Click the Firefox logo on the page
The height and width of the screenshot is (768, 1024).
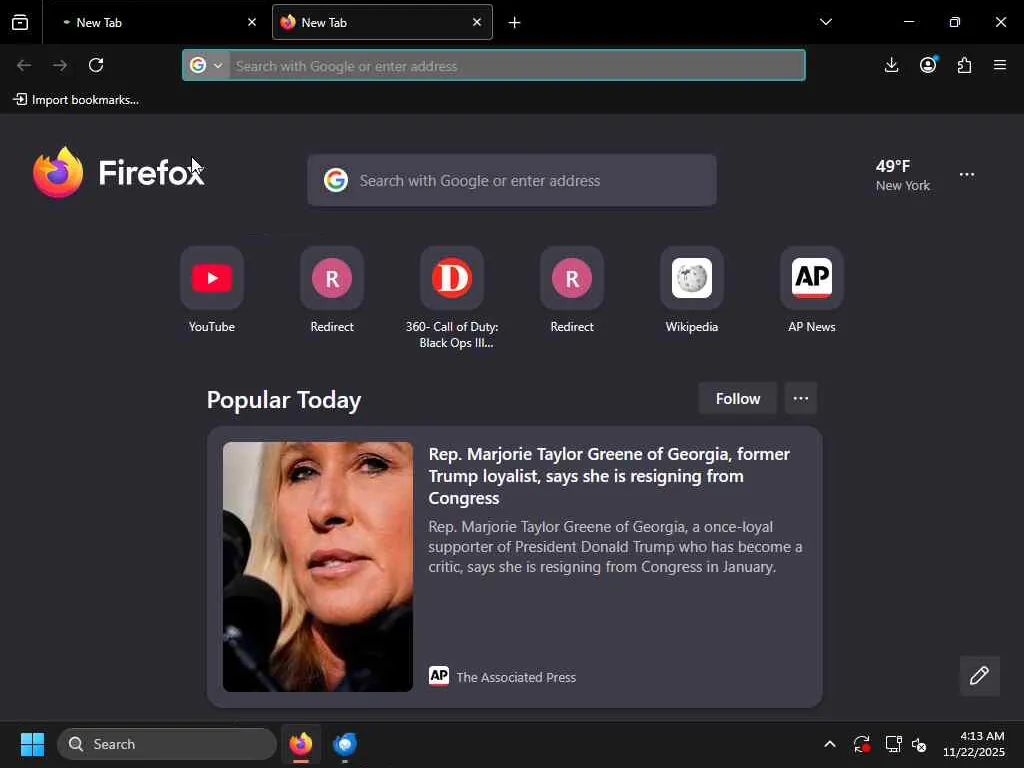coord(119,172)
